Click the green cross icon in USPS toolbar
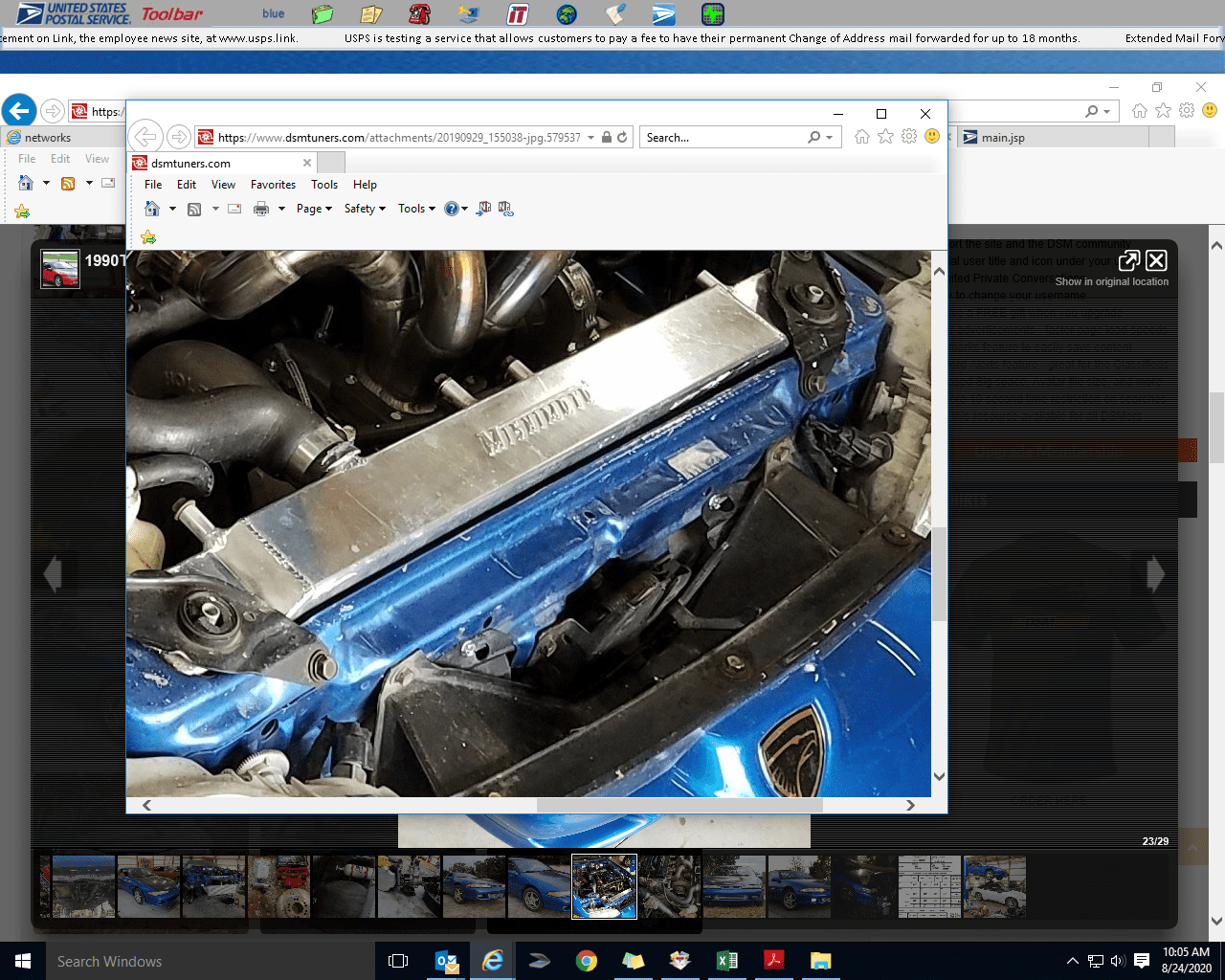Screen dimensions: 1225x980 click(713, 14)
